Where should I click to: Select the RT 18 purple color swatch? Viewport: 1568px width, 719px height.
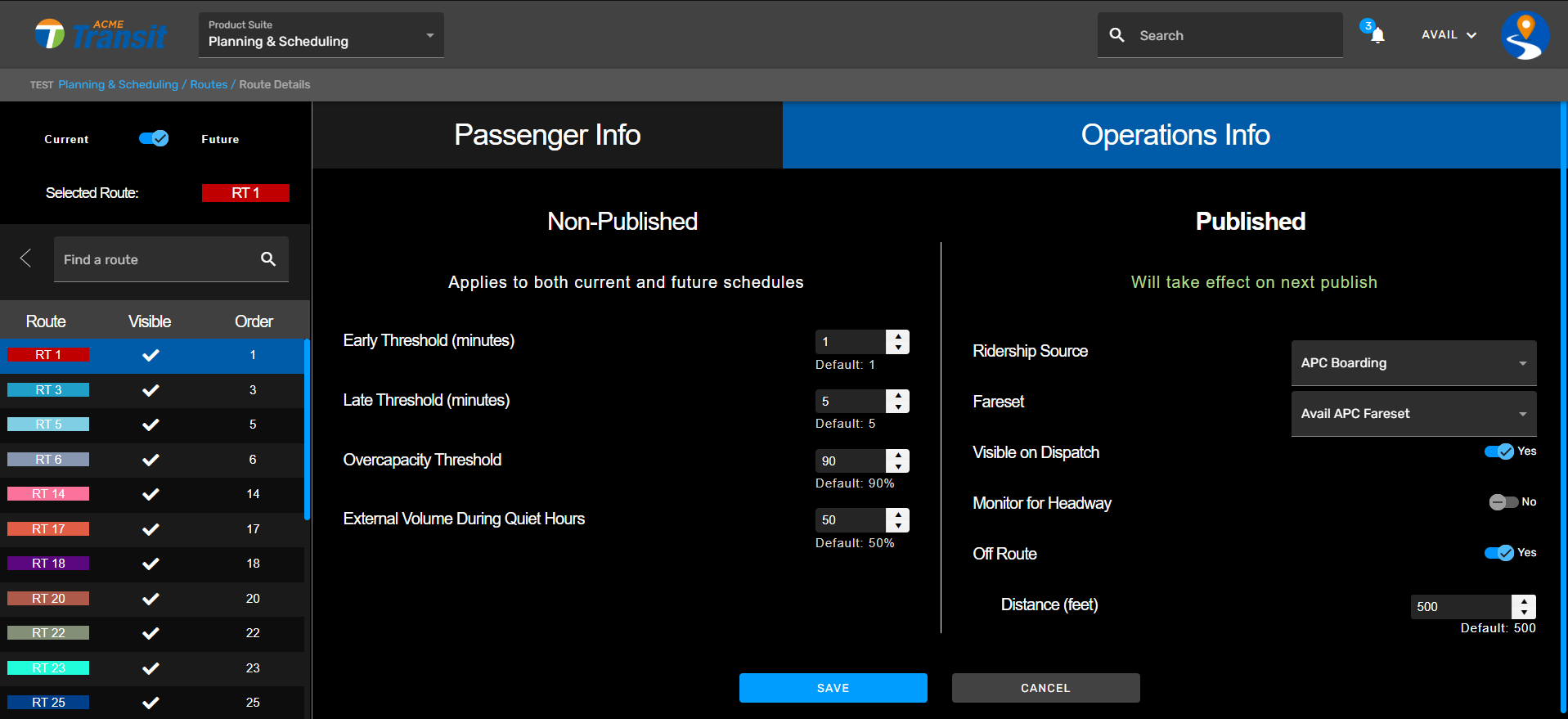(x=48, y=564)
